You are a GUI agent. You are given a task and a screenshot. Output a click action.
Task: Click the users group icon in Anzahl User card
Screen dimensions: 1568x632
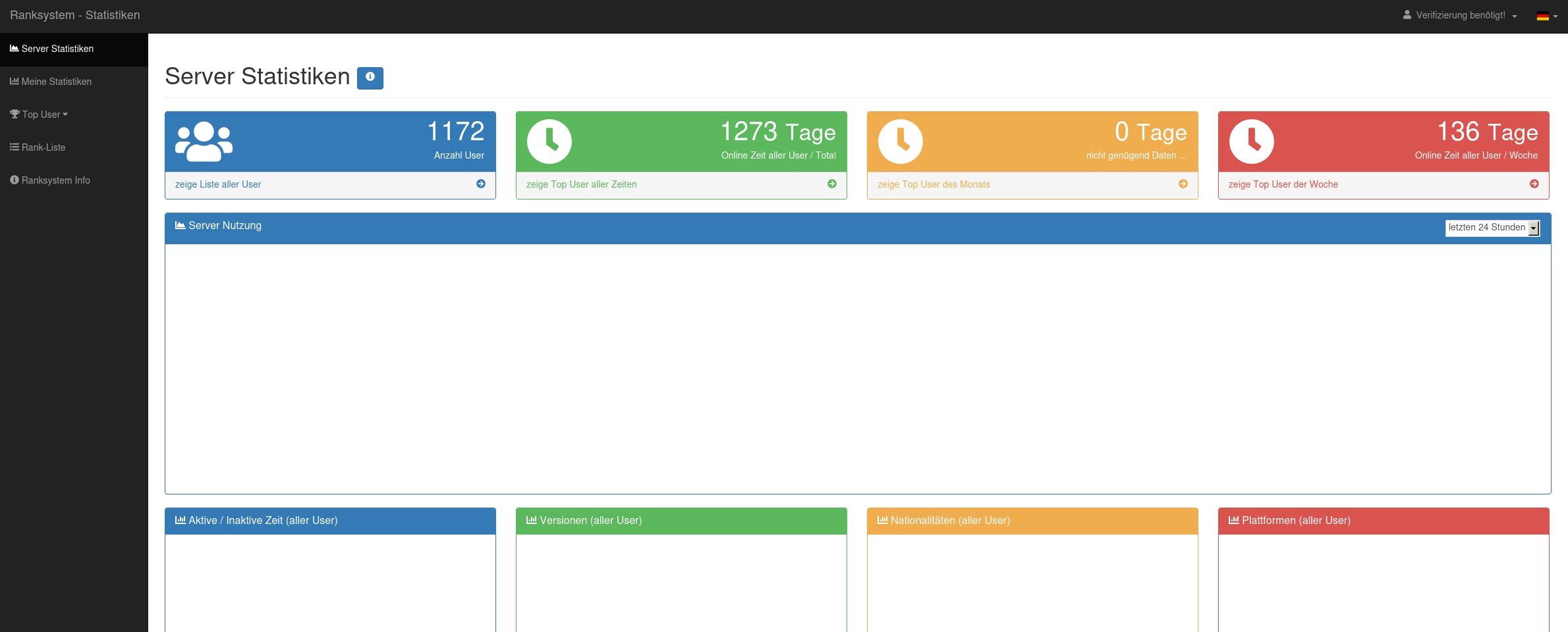pos(204,142)
